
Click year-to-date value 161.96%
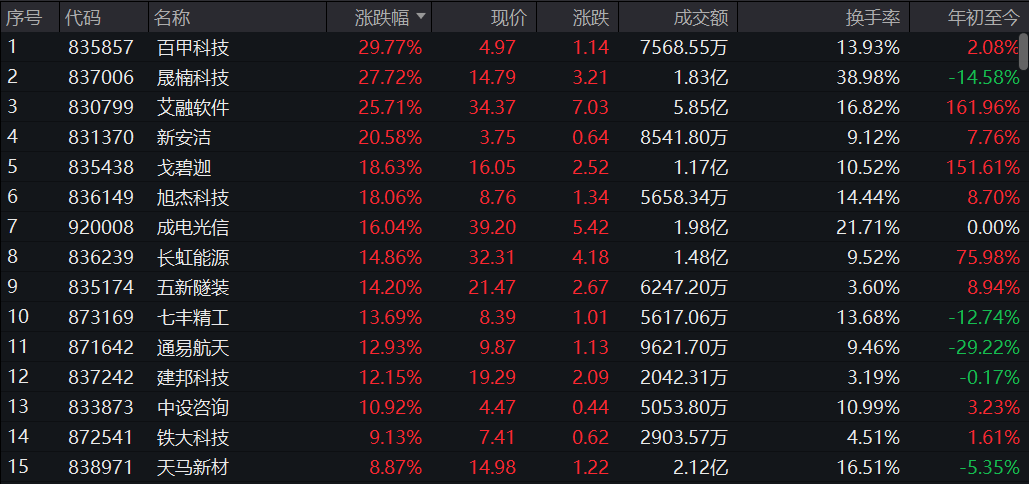pos(983,108)
